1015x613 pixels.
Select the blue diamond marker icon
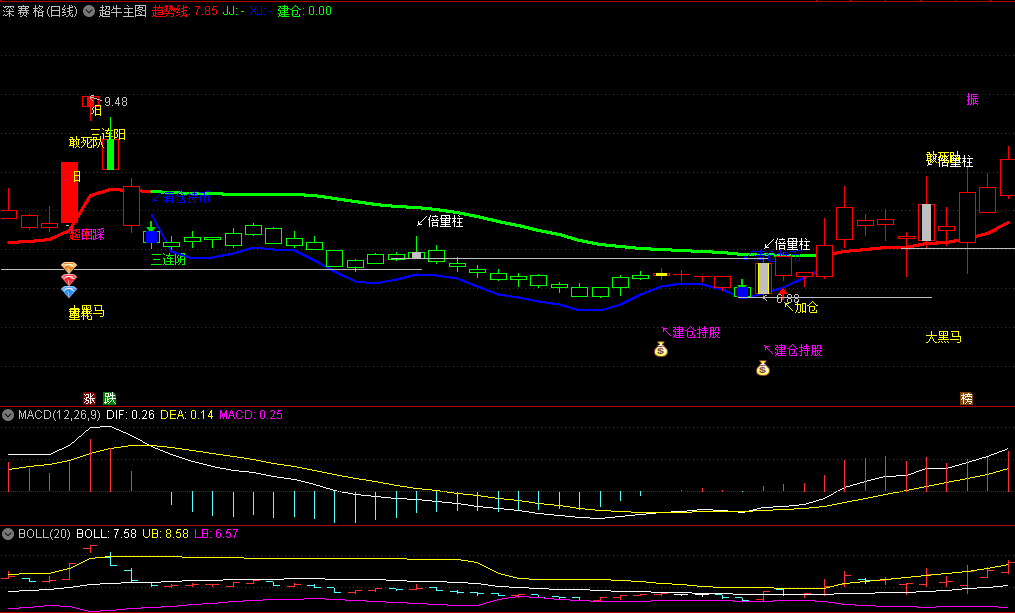(69, 291)
